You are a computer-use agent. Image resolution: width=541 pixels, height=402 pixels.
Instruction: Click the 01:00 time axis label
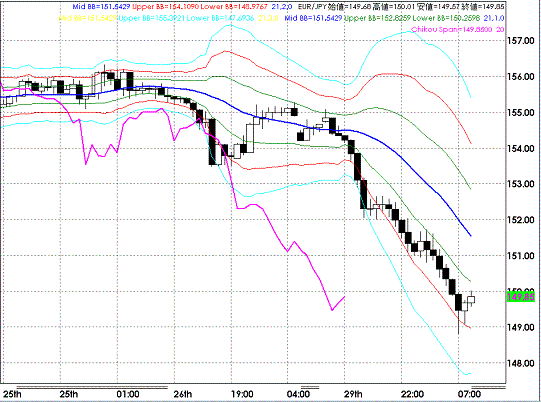(x=128, y=394)
